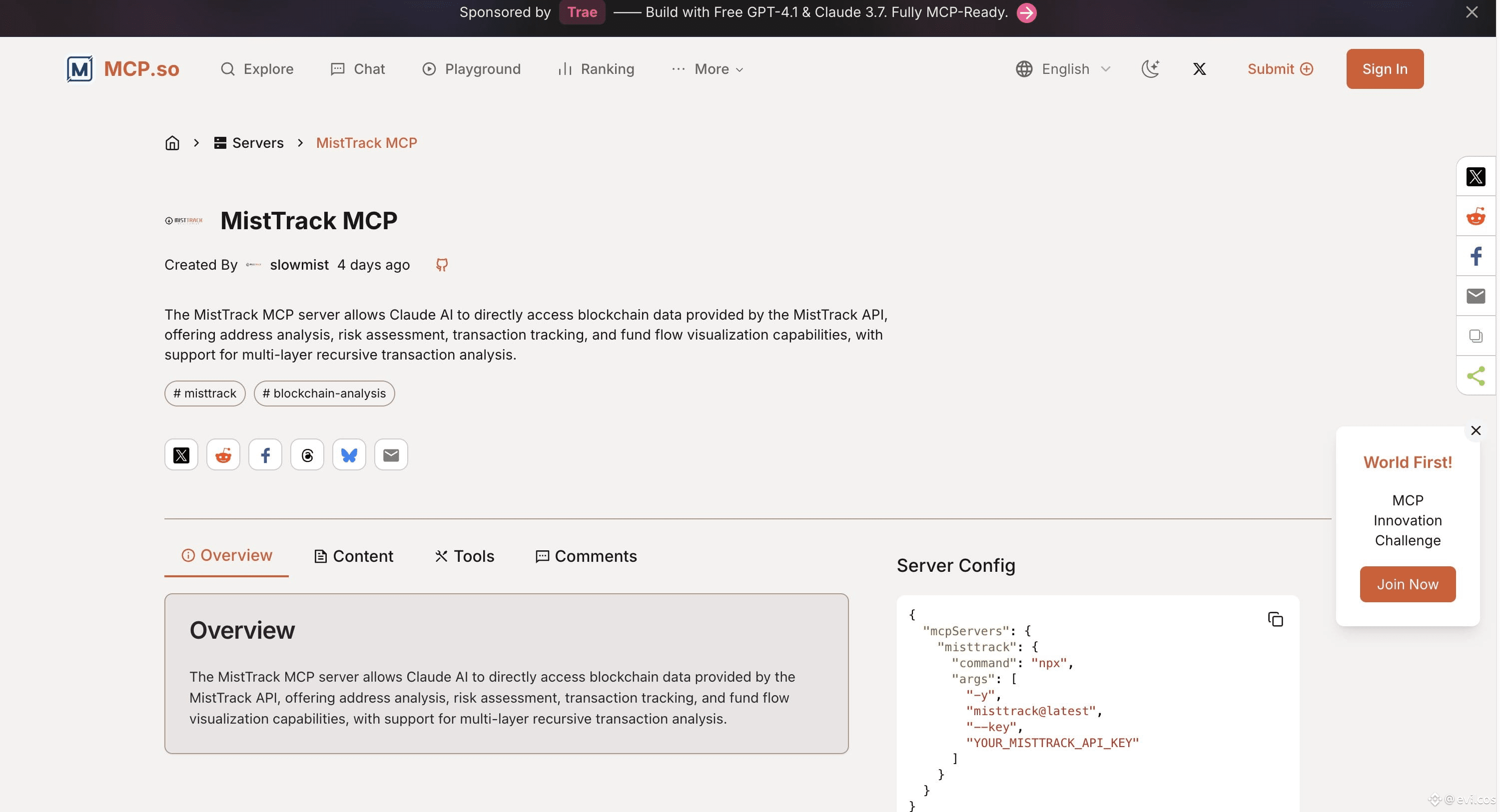Copy the Server Config JSON
Image resolution: width=1500 pixels, height=812 pixels.
[1275, 619]
